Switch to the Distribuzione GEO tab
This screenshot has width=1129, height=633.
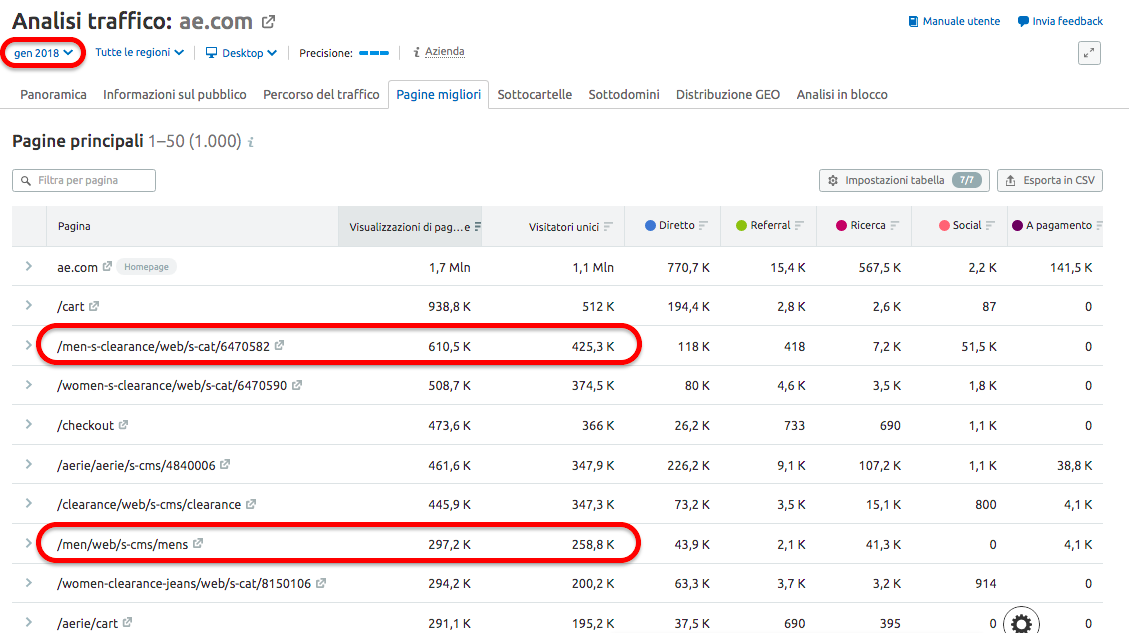coord(727,94)
